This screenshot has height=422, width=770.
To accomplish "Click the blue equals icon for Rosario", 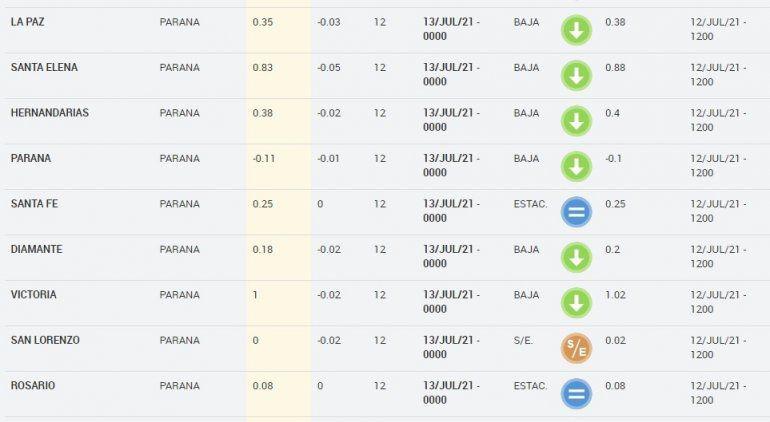I will [576, 393].
